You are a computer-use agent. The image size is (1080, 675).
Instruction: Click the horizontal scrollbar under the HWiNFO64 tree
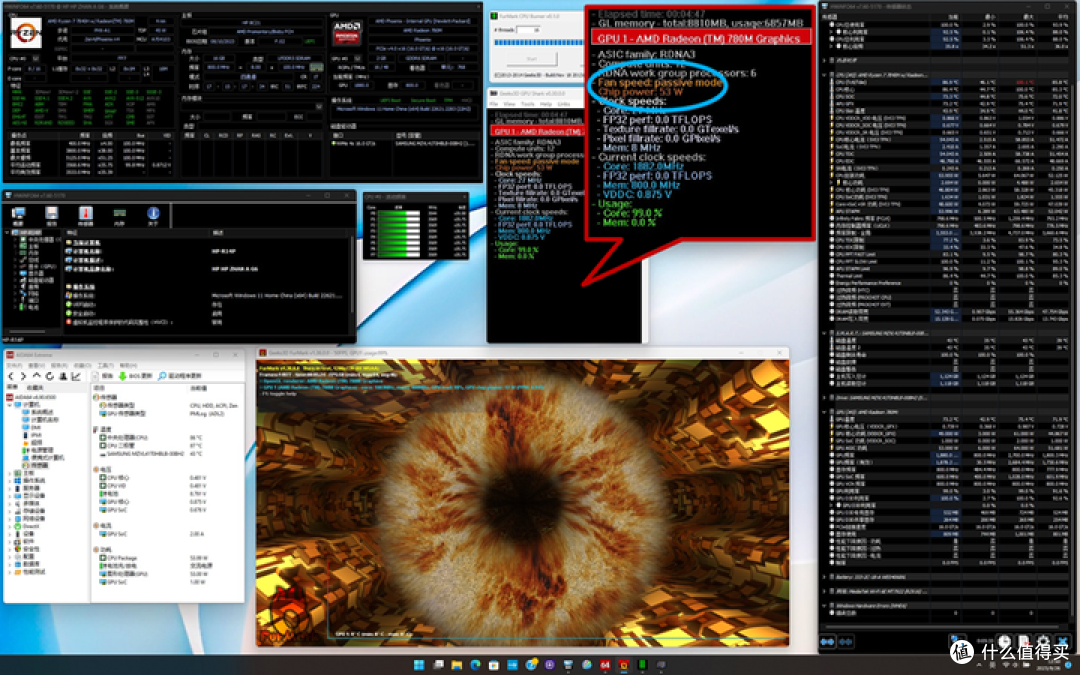coord(28,331)
